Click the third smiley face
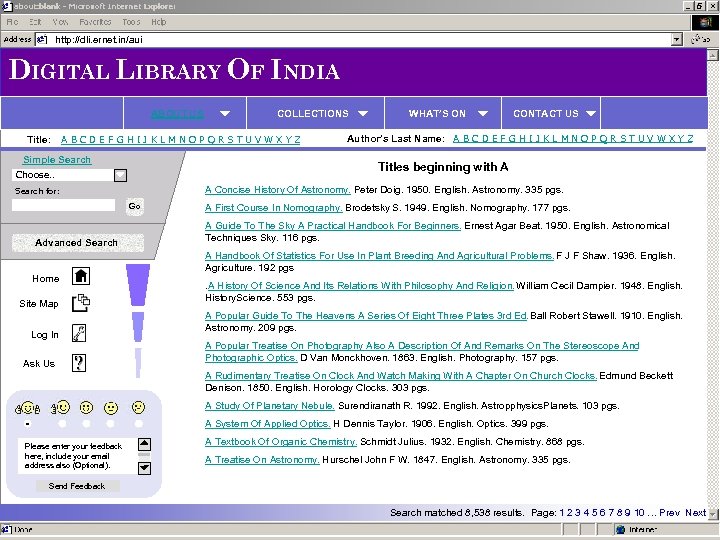Viewport: 720px width, 540px height. coord(86,407)
